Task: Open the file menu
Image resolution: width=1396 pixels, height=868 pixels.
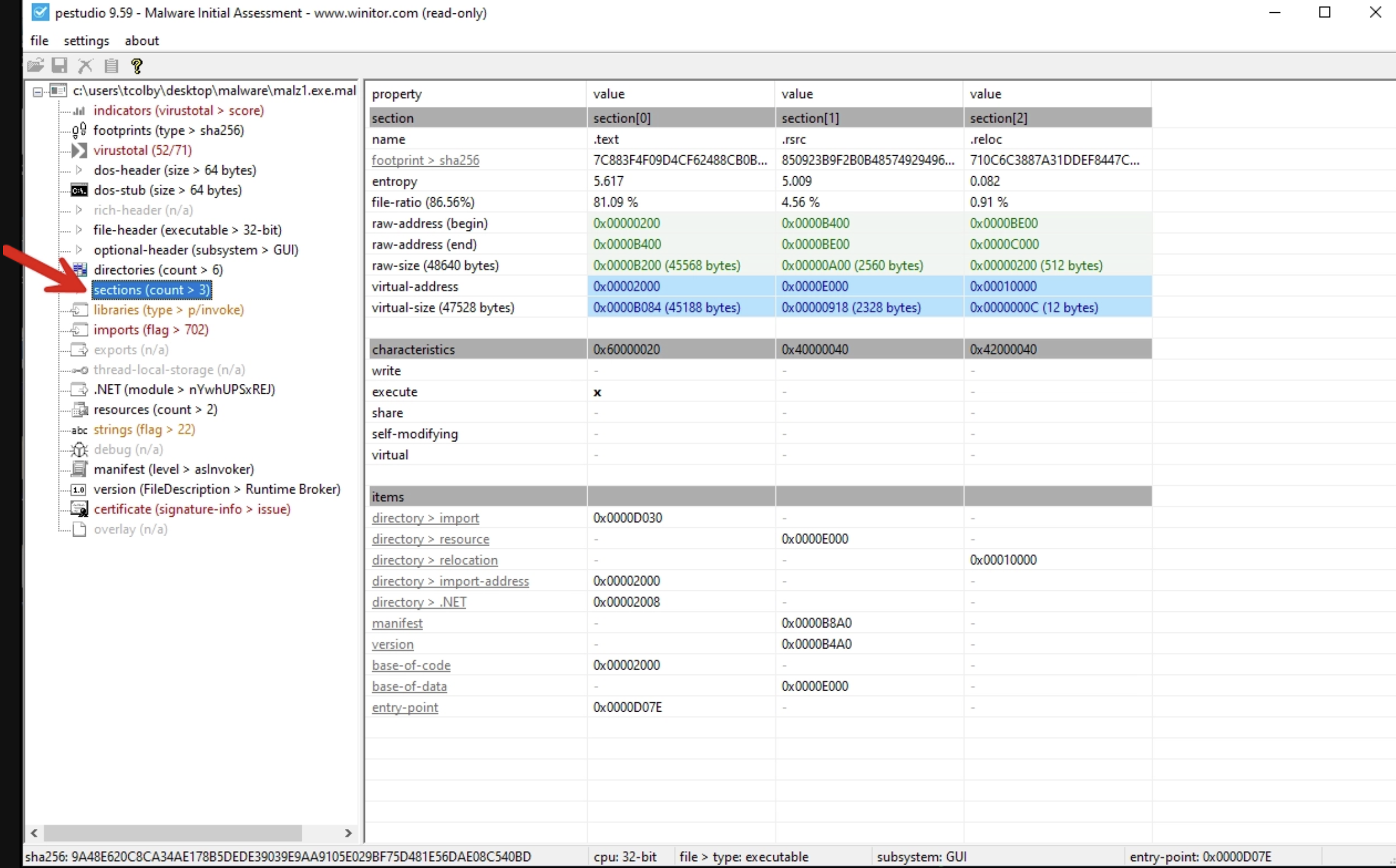Action: coord(39,40)
